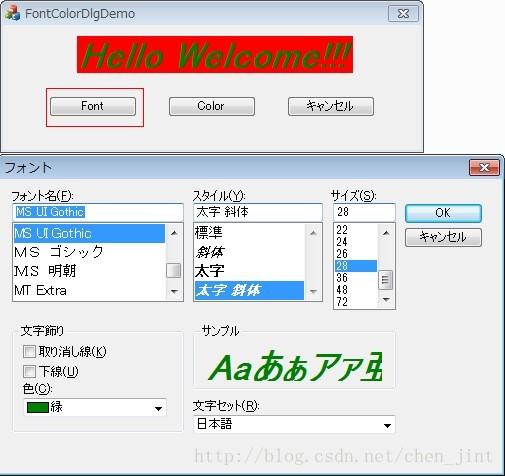Click キャンセル in the フォント dialog
The width and height of the screenshot is (505, 476).
[x=443, y=237]
